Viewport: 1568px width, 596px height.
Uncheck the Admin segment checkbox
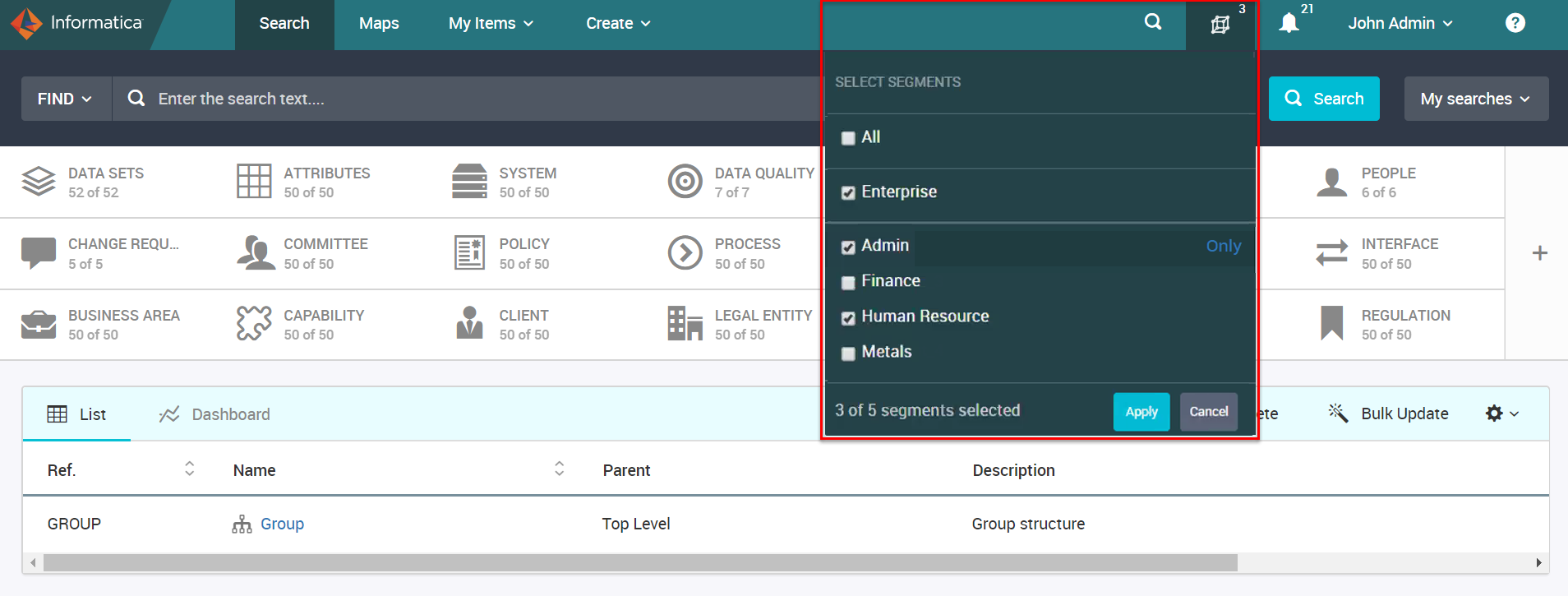(x=848, y=247)
